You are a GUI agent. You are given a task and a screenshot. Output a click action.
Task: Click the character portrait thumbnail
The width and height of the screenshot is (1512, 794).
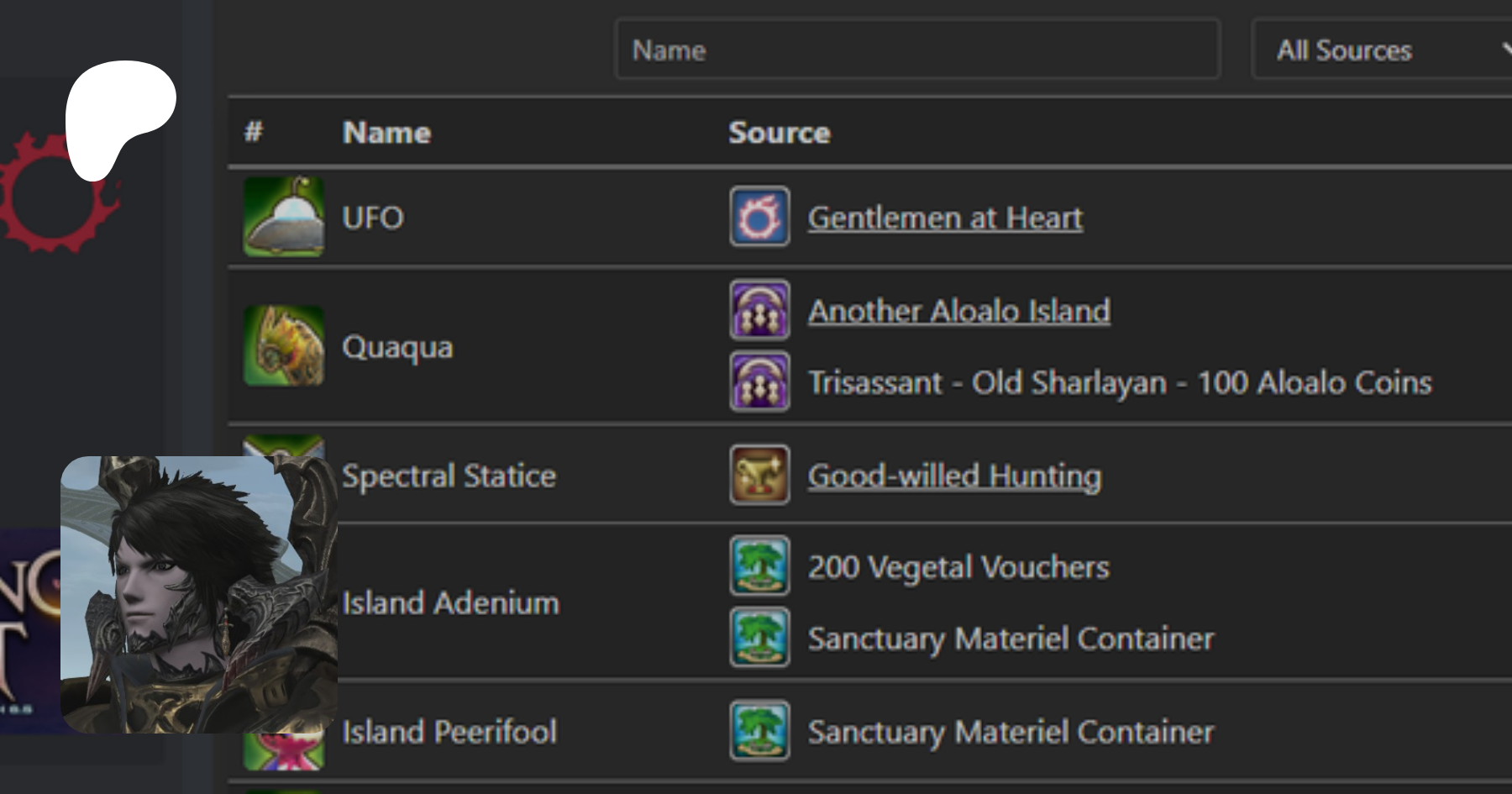click(x=199, y=594)
